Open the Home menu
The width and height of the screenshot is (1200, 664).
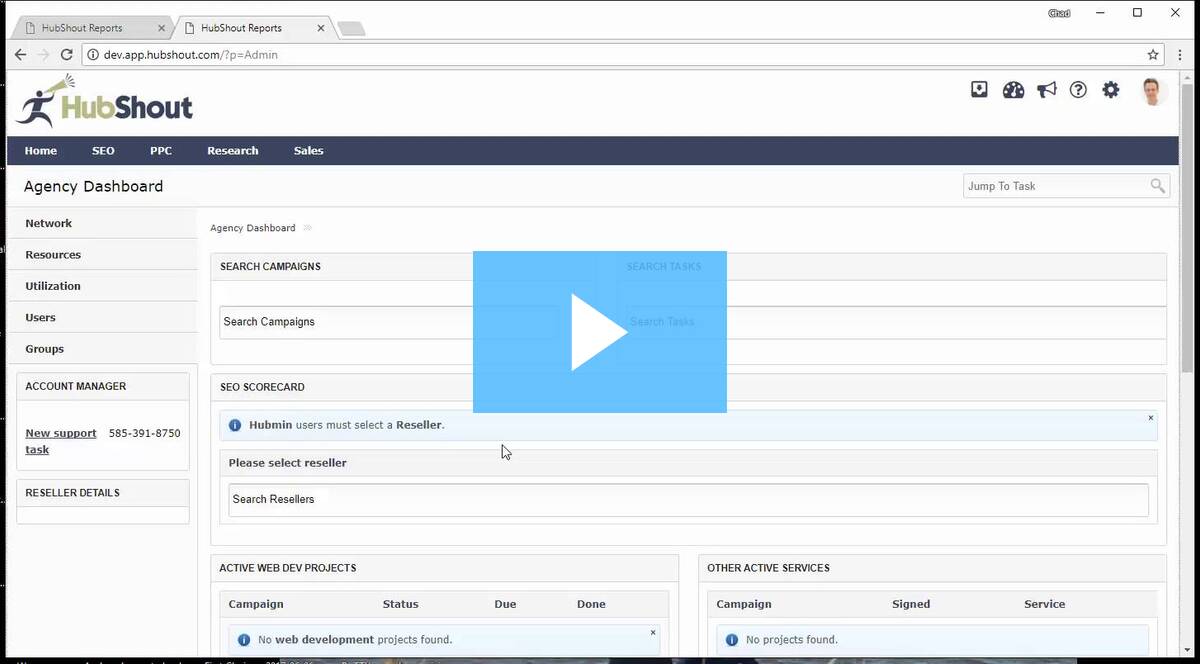tap(41, 151)
